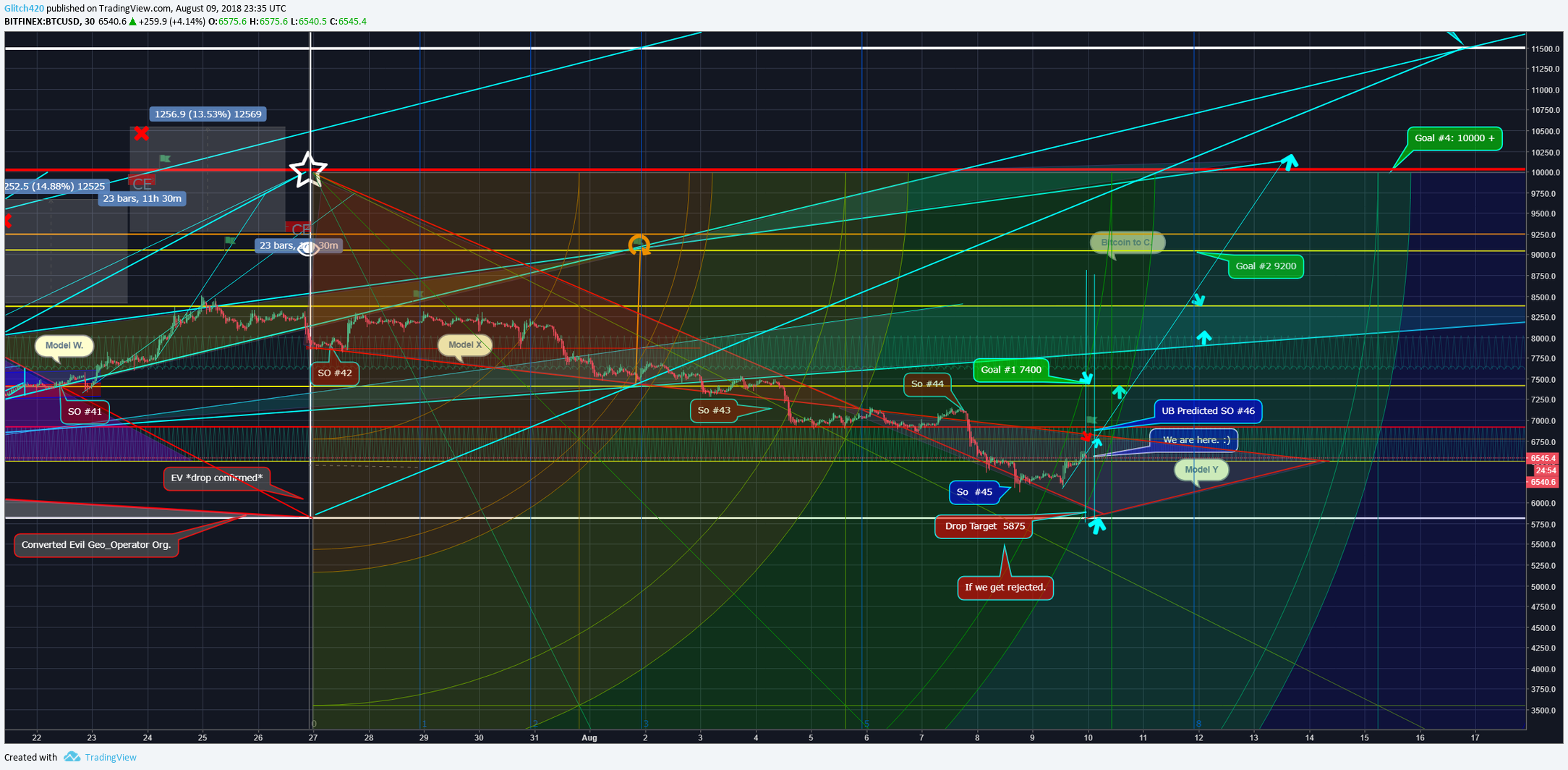Select the Model X label bubble
The image size is (1568, 770).
(x=465, y=344)
